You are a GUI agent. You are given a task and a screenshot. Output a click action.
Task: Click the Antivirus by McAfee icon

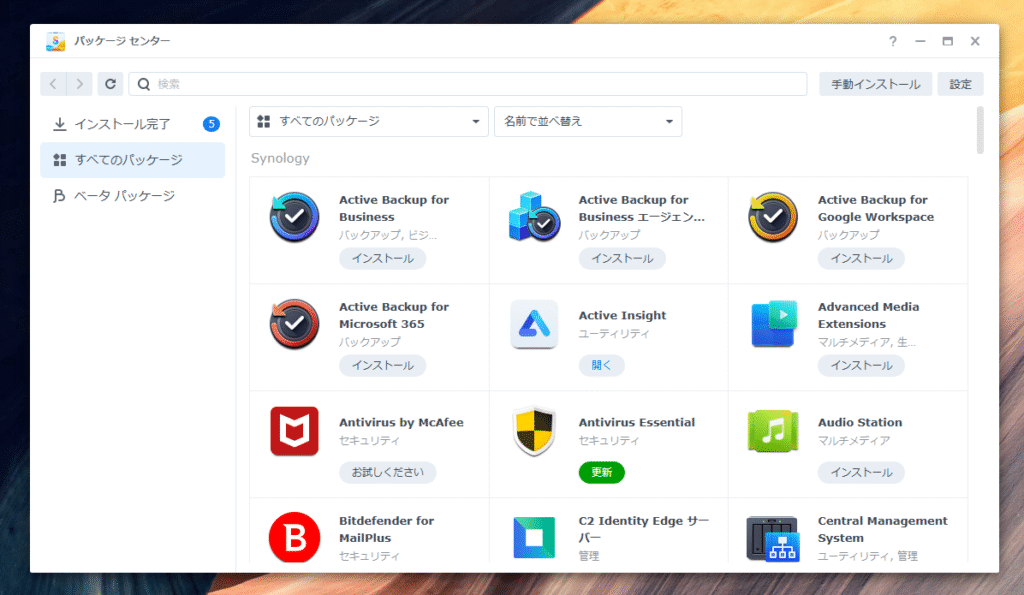point(295,431)
